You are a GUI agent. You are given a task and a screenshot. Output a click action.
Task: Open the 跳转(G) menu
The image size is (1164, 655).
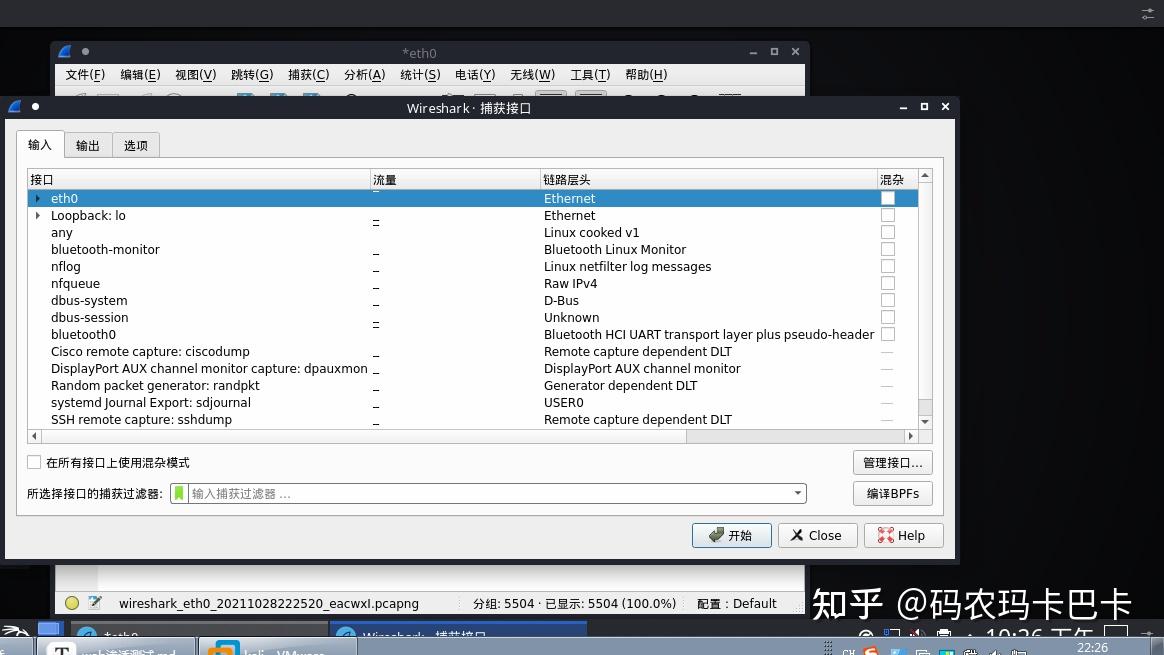252,75
